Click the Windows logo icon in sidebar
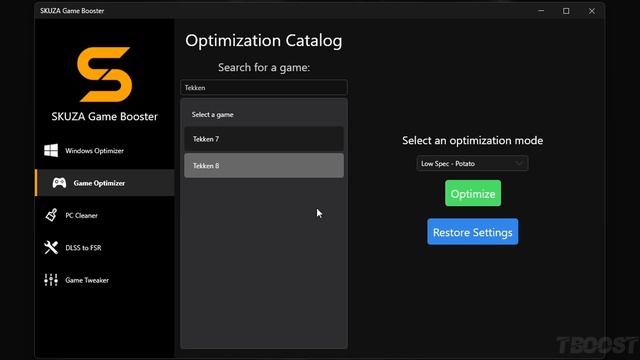This screenshot has width=640, height=360. pos(51,151)
